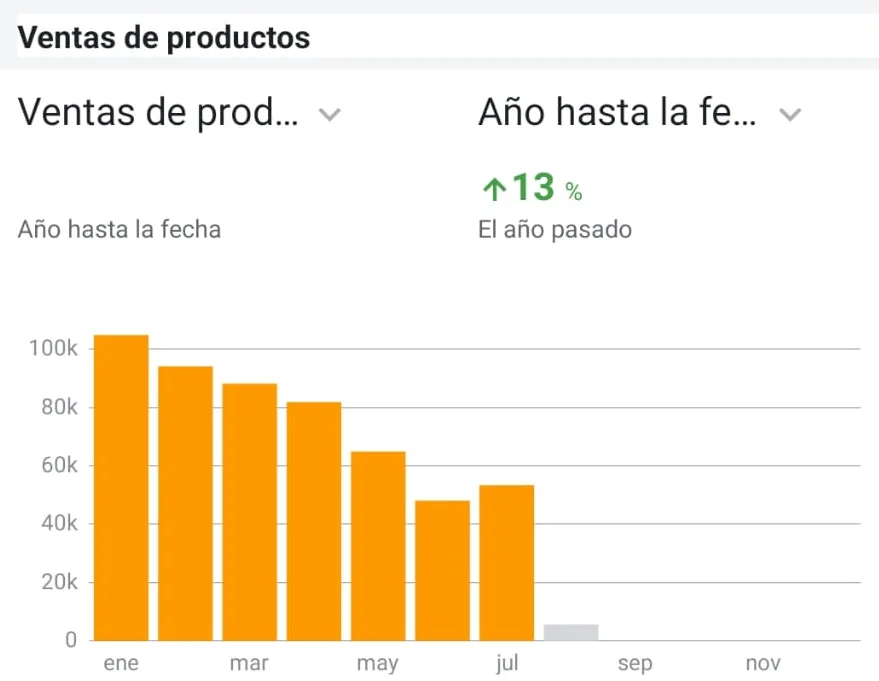
Task: Click the 13 % growth indicator
Action: tap(533, 188)
